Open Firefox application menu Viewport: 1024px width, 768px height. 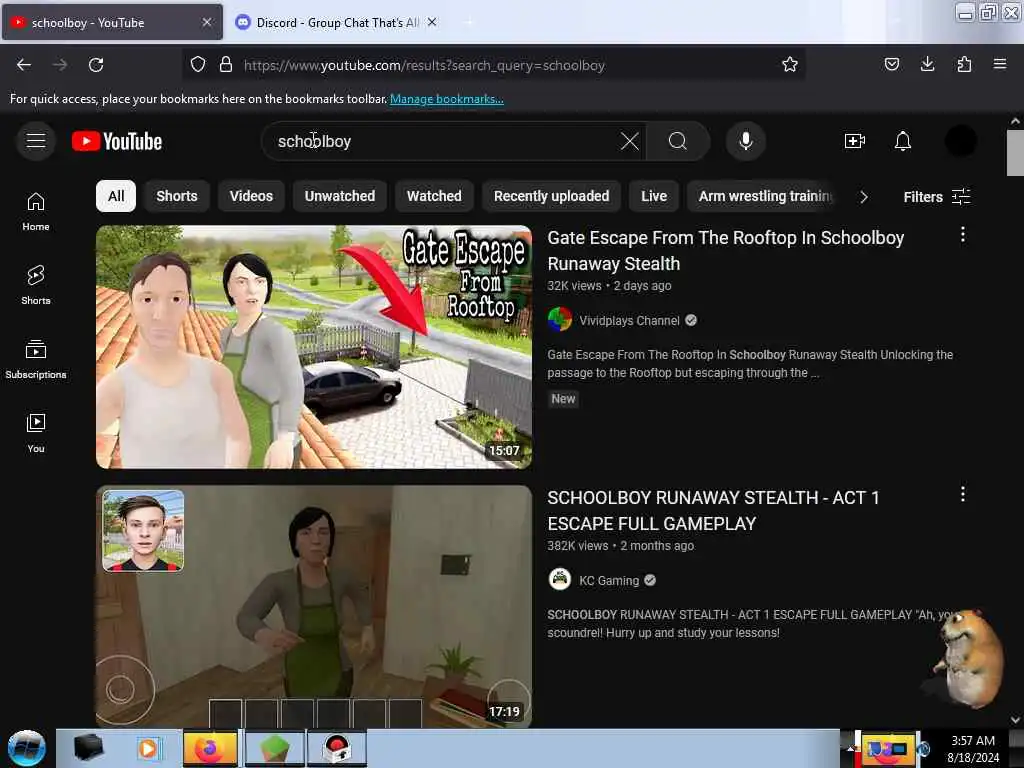point(1000,65)
